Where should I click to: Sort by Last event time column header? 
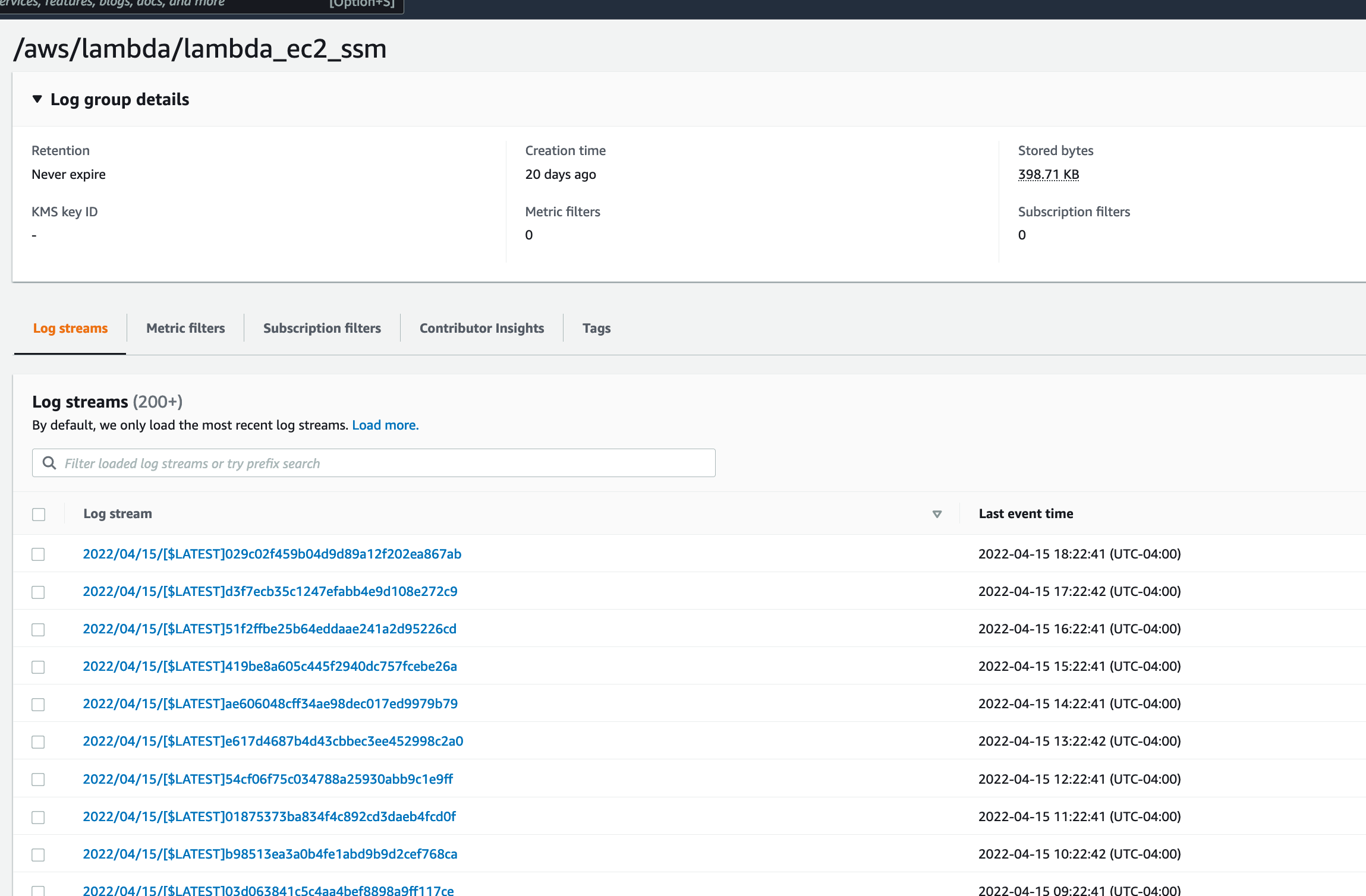pos(1025,513)
